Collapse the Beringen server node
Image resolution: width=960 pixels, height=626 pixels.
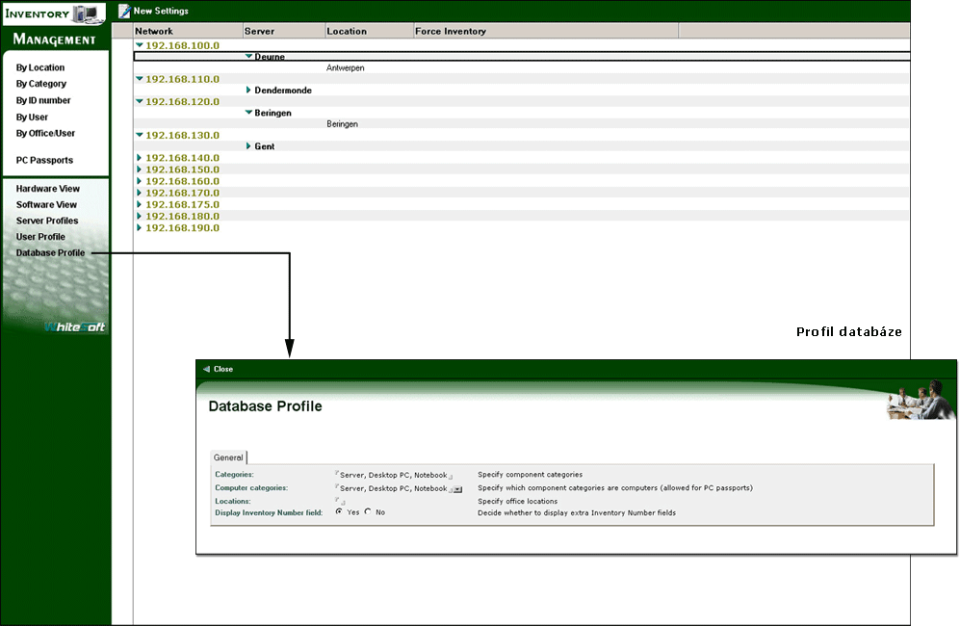[x=249, y=113]
